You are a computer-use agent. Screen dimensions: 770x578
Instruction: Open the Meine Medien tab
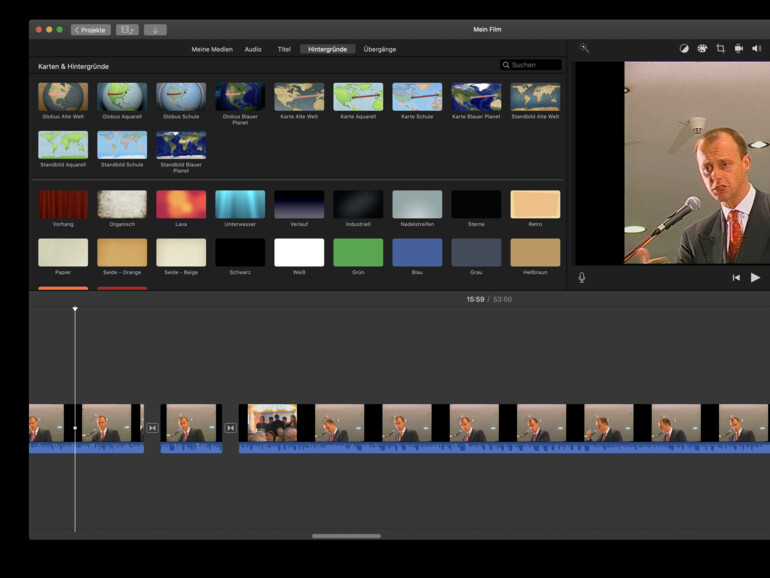click(x=212, y=49)
